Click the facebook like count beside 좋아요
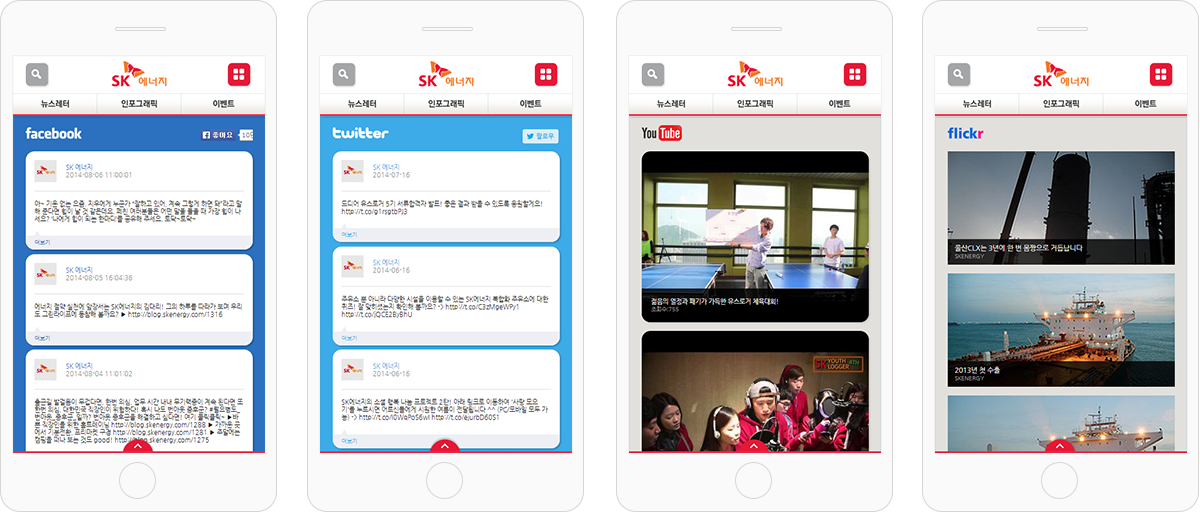 (x=245, y=135)
